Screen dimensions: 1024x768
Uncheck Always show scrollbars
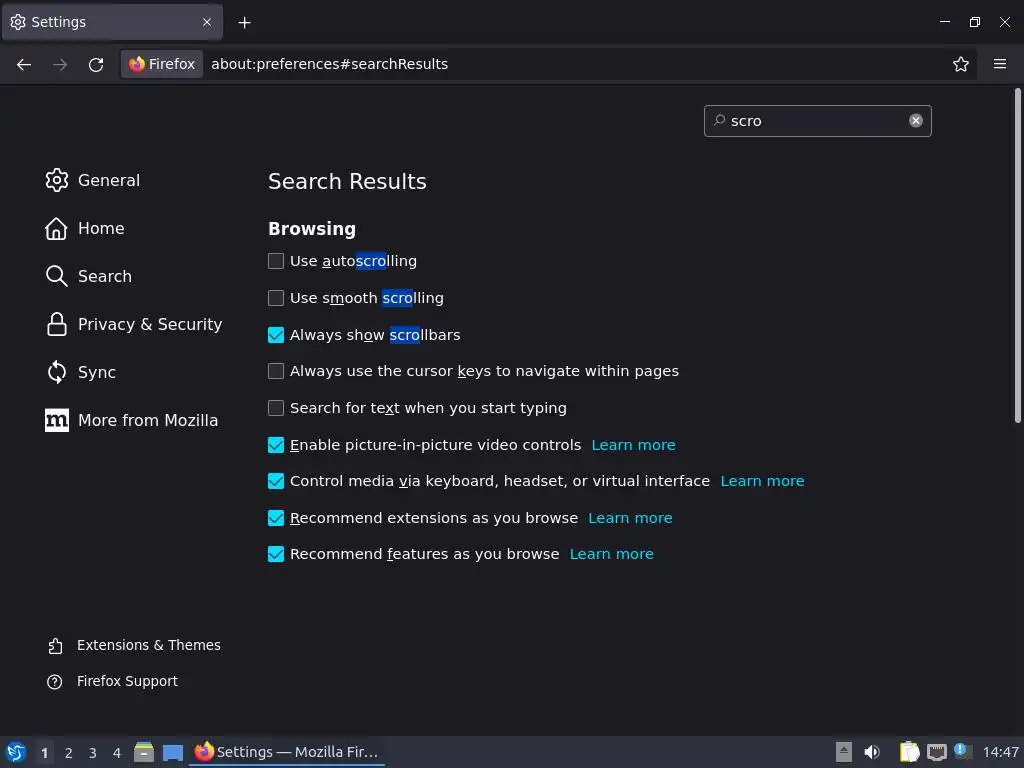[x=276, y=335]
